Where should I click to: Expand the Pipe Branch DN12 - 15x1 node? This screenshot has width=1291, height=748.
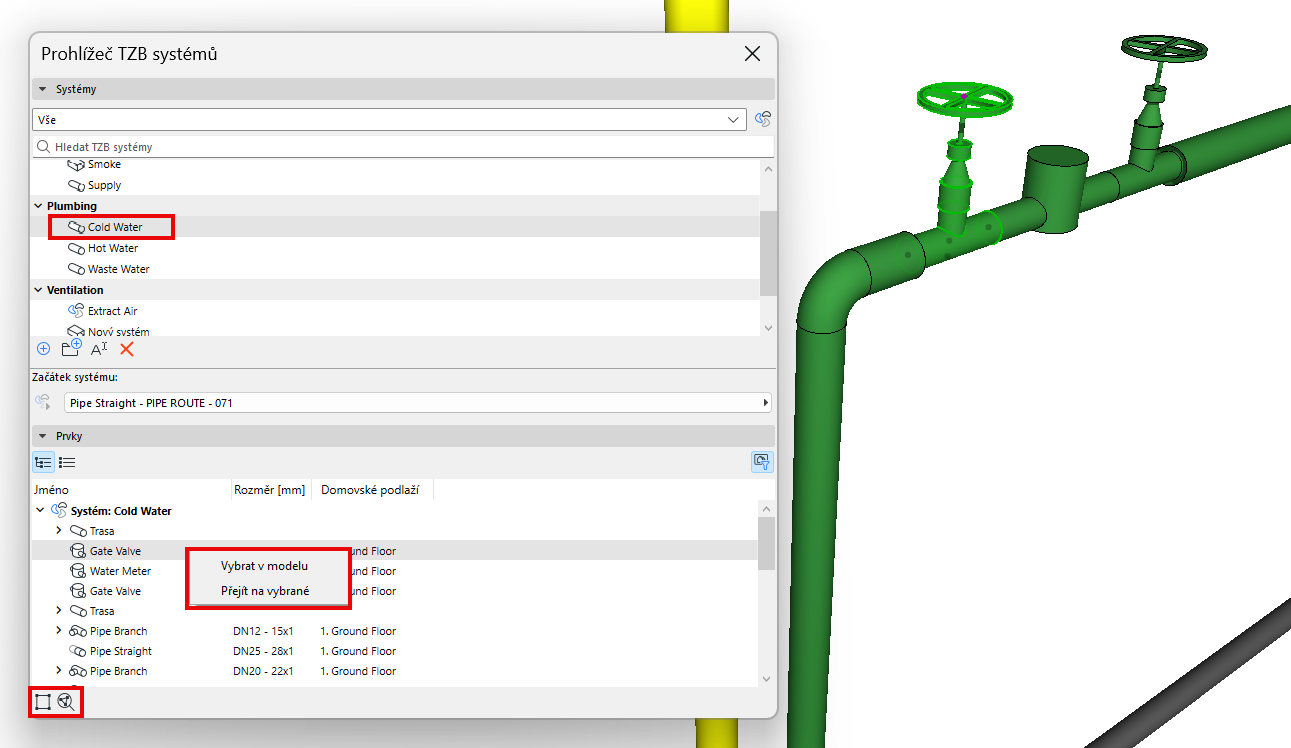click(59, 631)
